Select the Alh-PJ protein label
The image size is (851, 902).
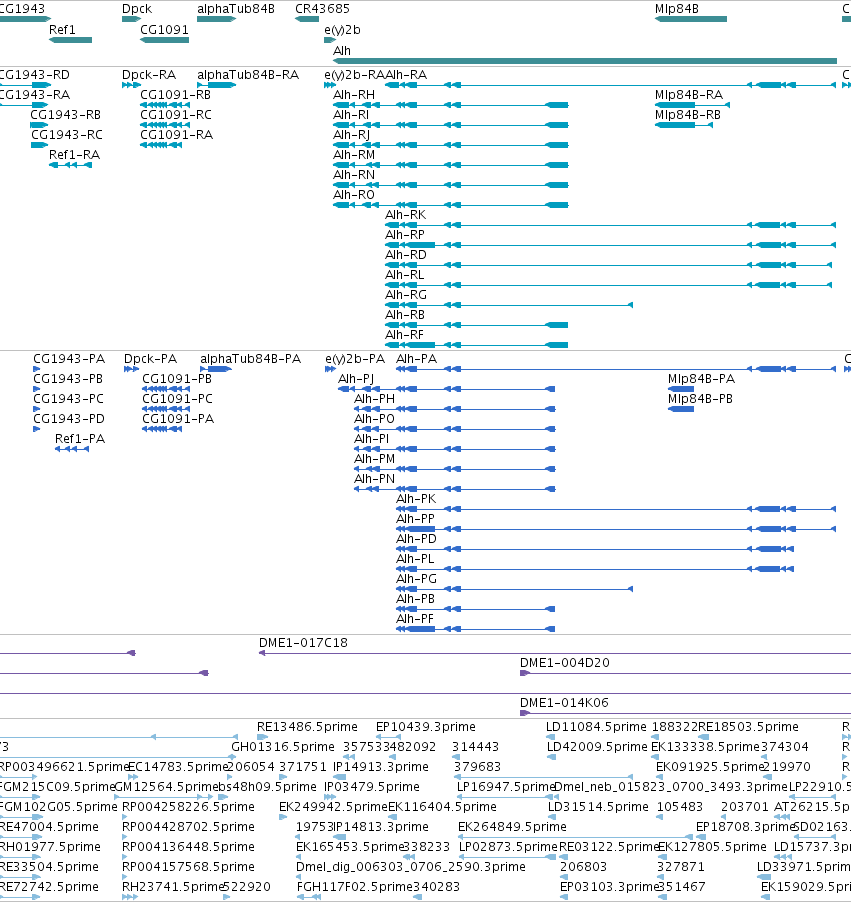pos(356,379)
